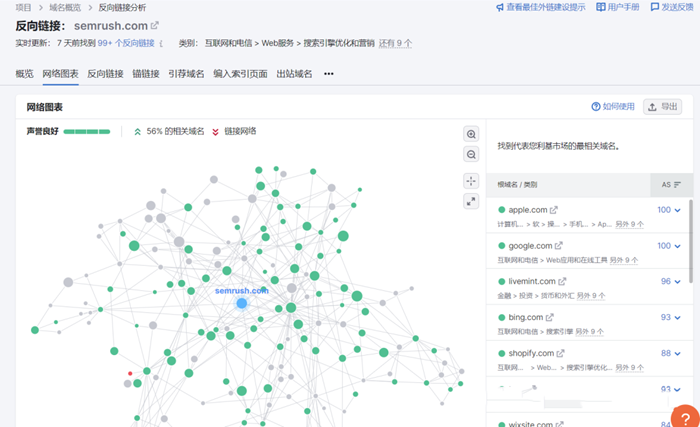Switch to the 出站域名 tab
The height and width of the screenshot is (427, 700).
[294, 74]
